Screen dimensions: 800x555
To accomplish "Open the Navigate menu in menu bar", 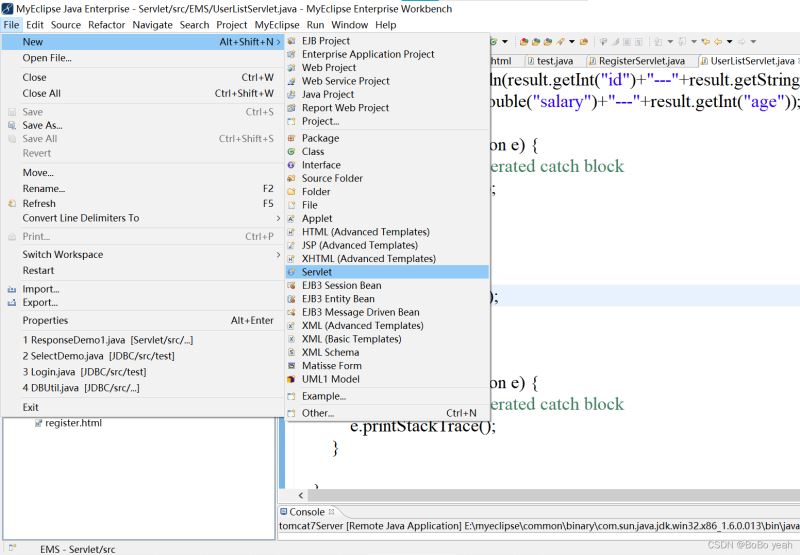I will pyautogui.click(x=152, y=25).
